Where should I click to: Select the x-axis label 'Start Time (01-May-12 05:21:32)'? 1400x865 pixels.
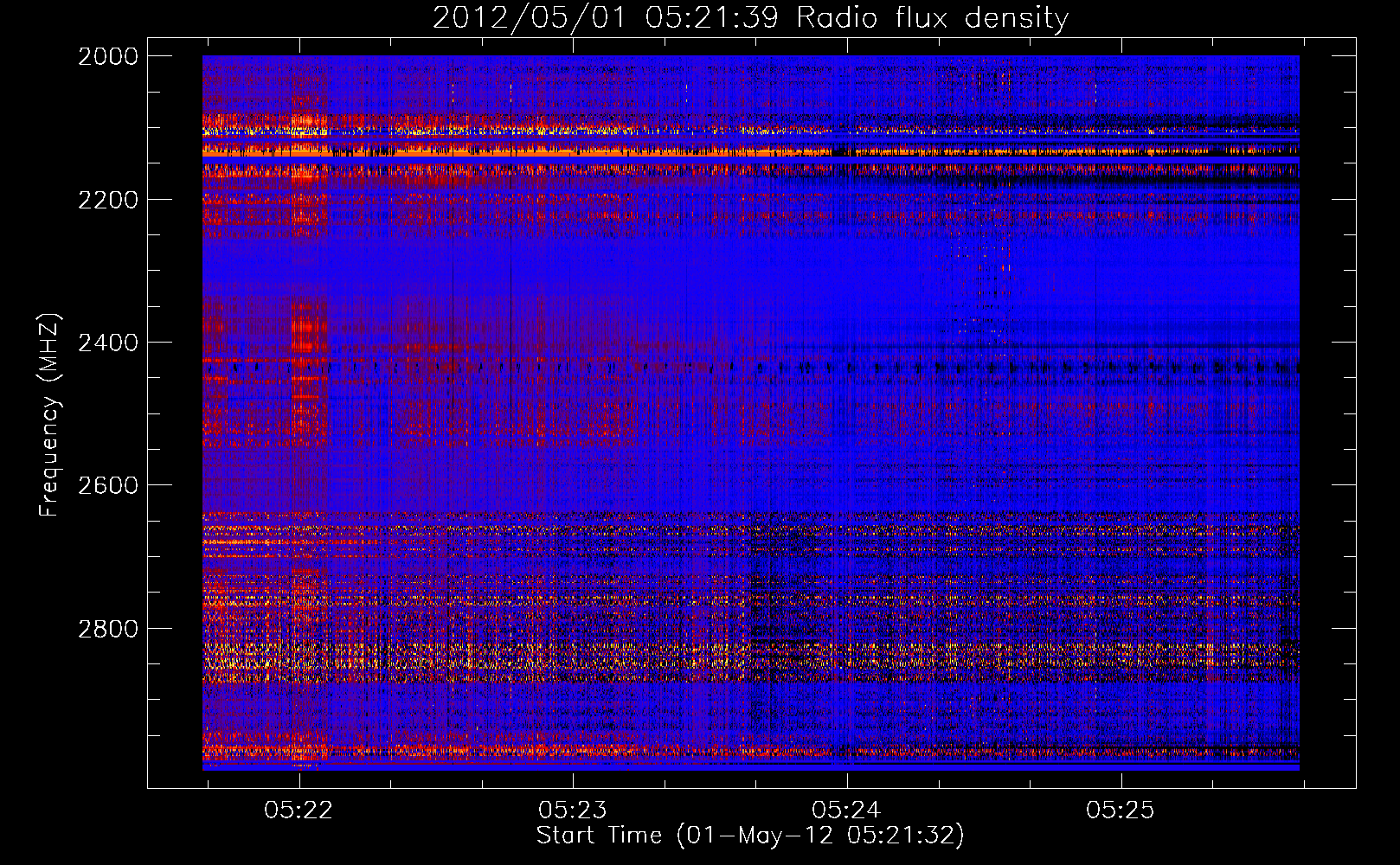[750, 836]
